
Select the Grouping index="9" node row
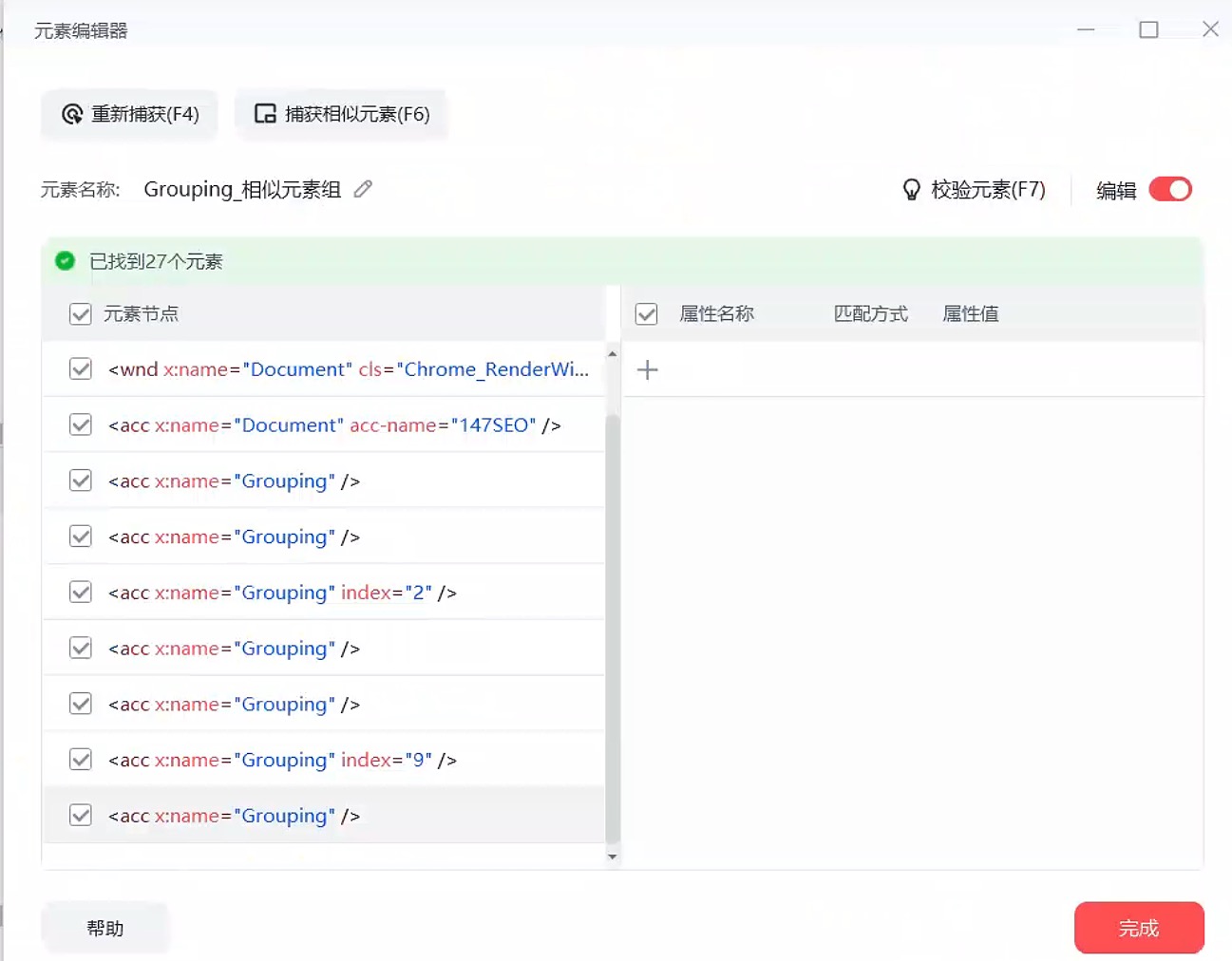click(324, 760)
